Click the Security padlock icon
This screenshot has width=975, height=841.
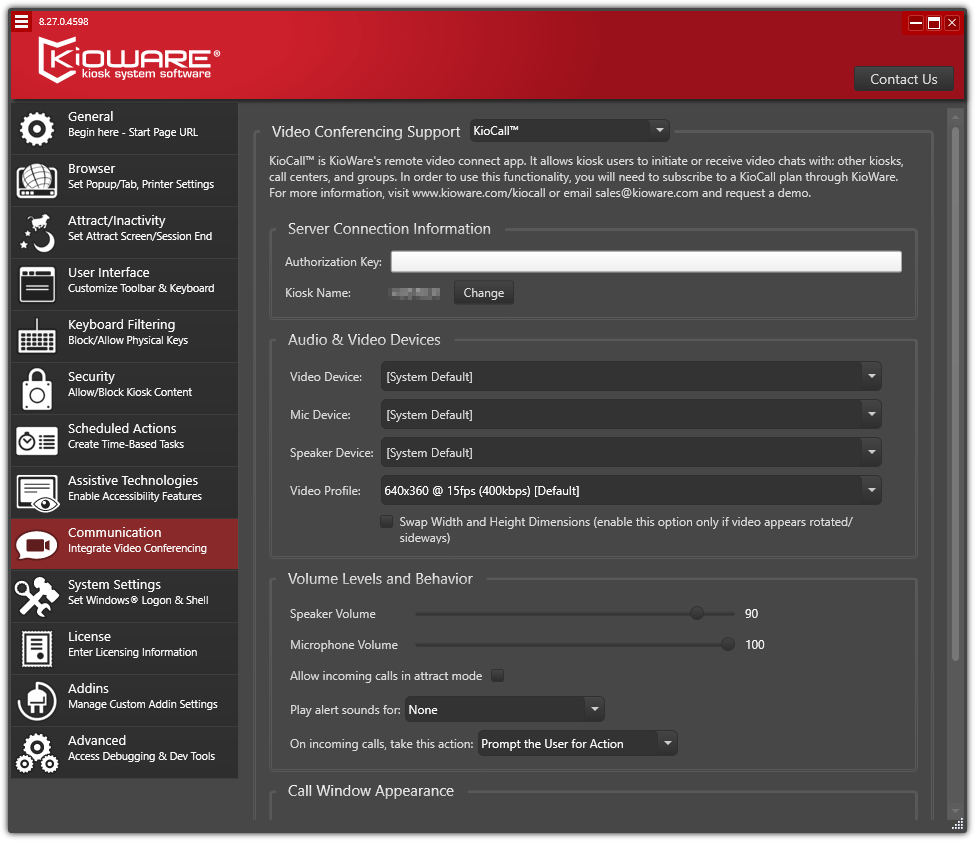point(37,389)
